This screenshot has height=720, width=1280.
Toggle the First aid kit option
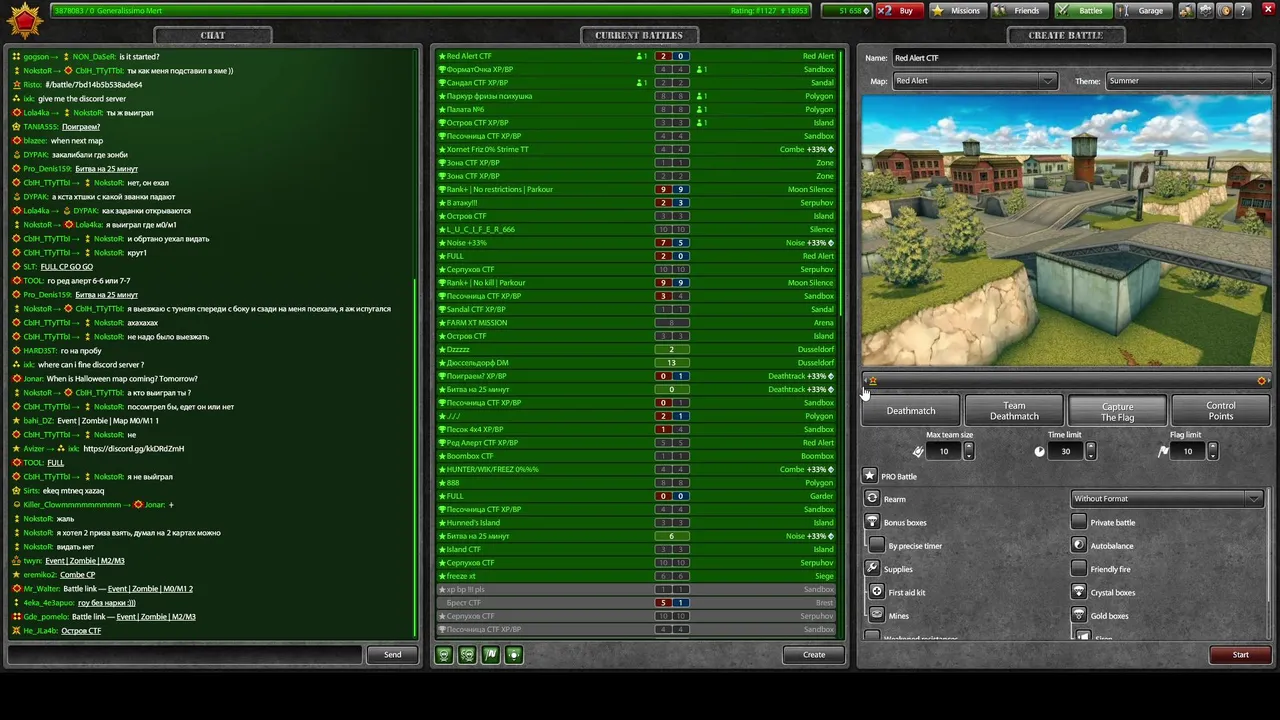point(877,592)
